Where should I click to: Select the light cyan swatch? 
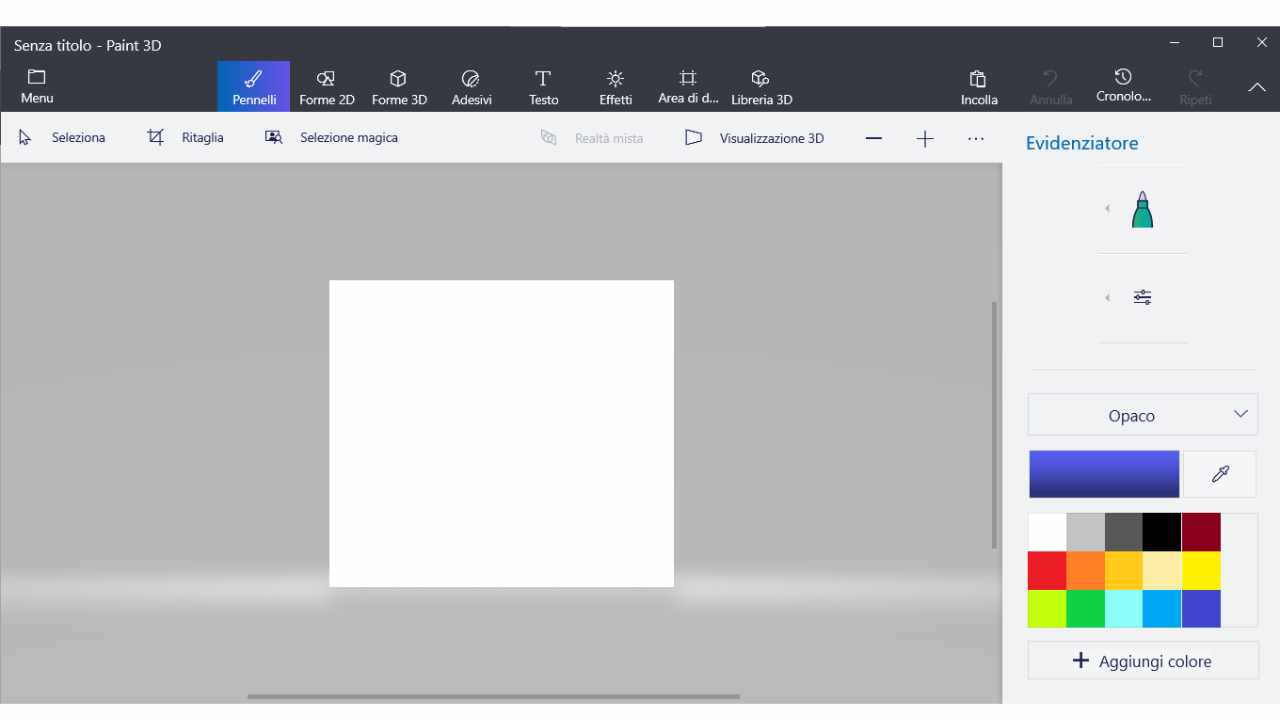[x=1124, y=609]
